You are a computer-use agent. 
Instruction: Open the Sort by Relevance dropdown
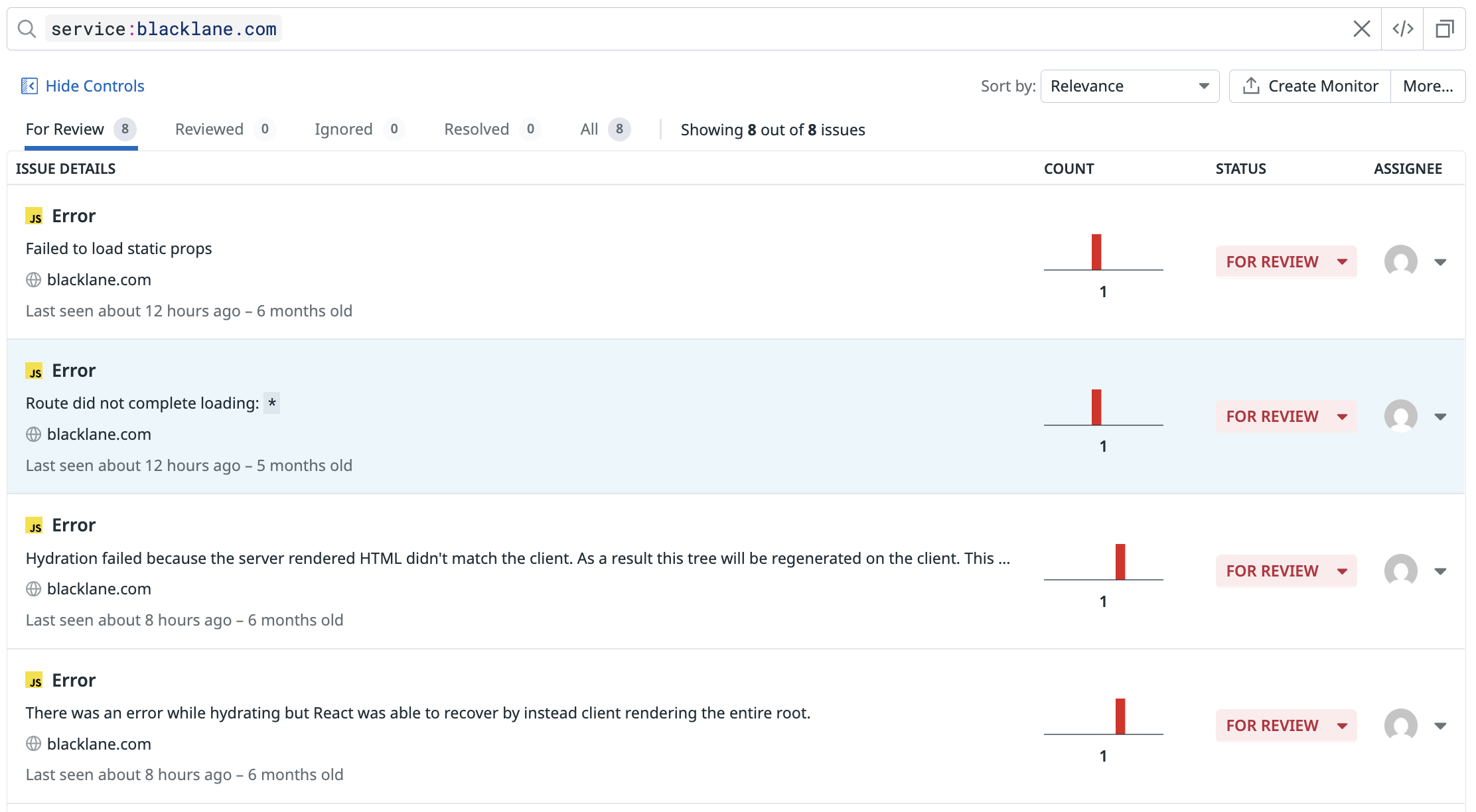pos(1130,86)
